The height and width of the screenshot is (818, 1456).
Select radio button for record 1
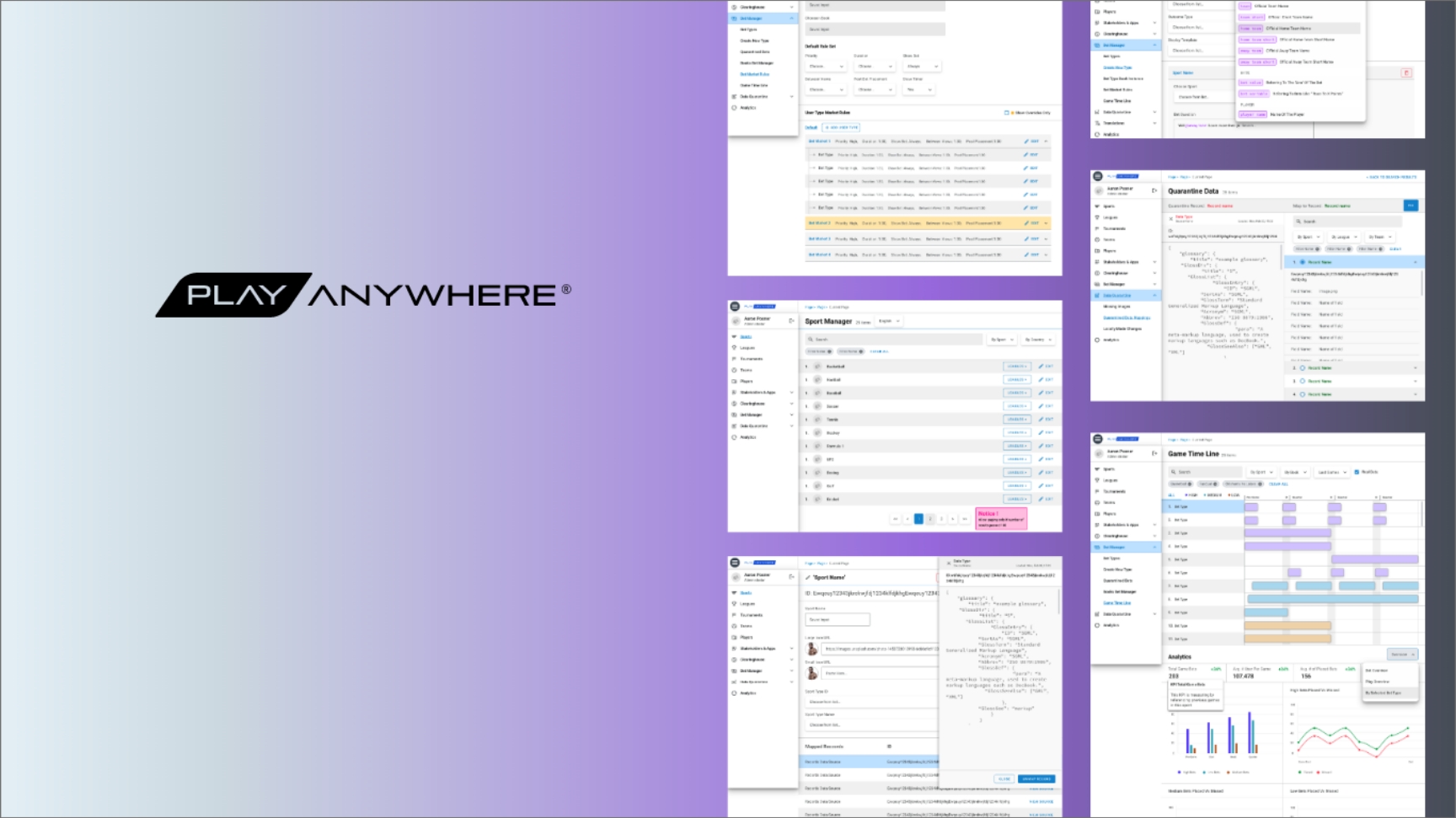point(1303,262)
